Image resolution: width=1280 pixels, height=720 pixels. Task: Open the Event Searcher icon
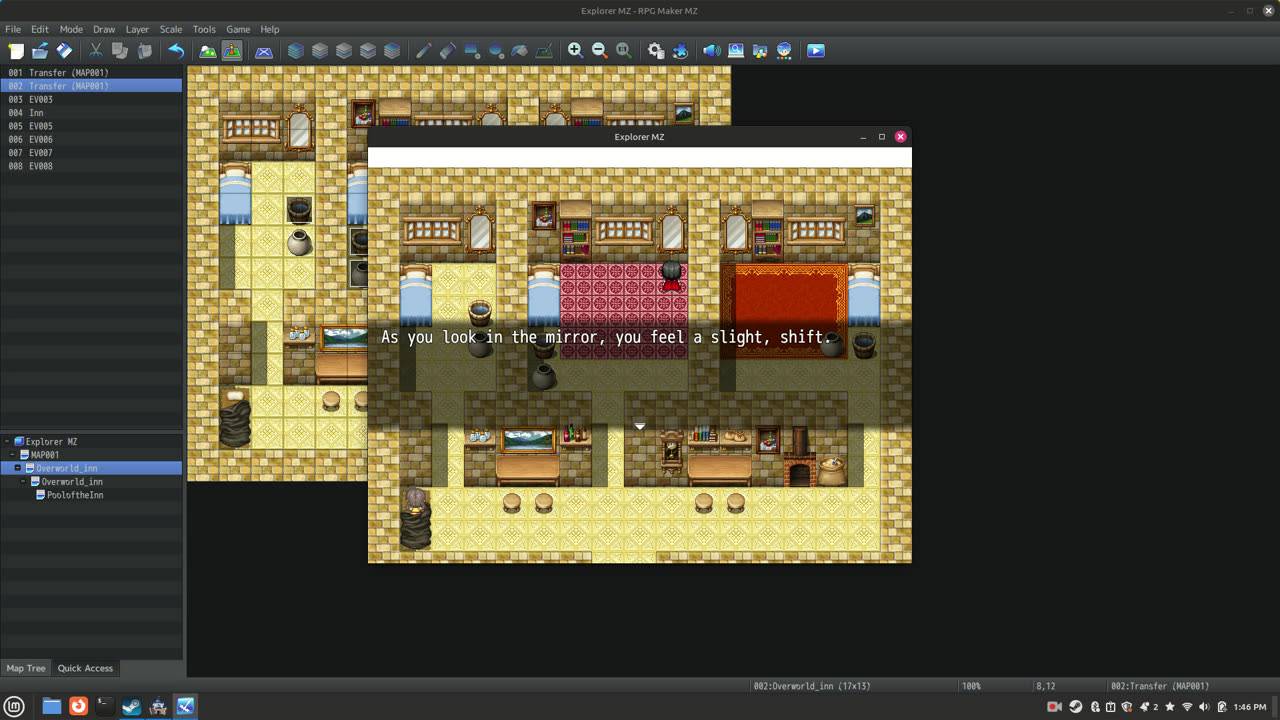[736, 51]
